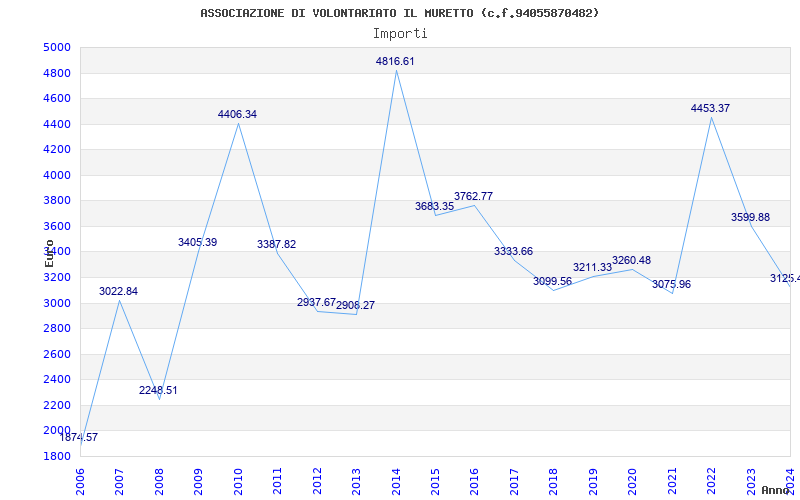Click the 2937.67 data label
The height and width of the screenshot is (500, 800).
coord(316,303)
